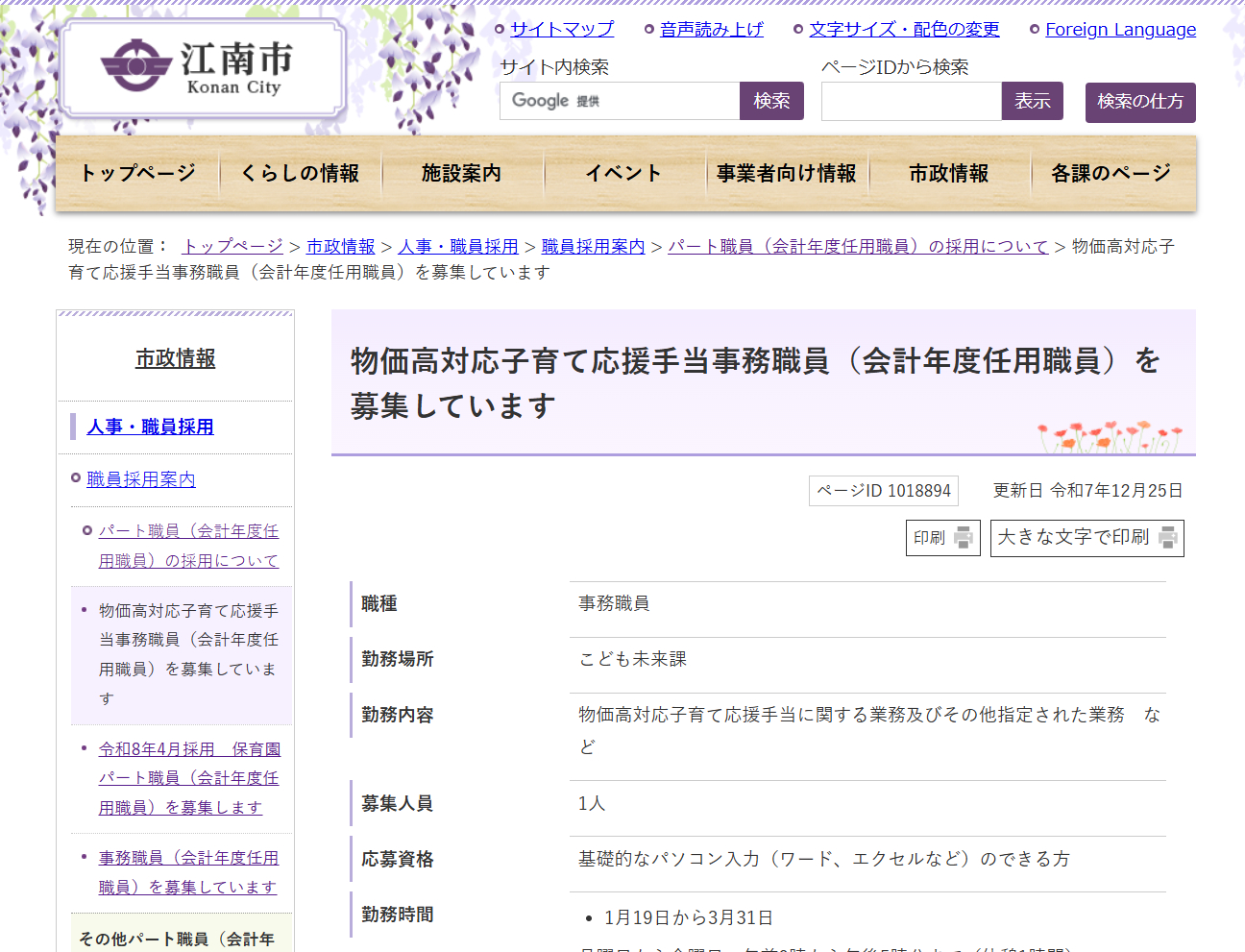Select the トップページ navigation tab

coord(137,173)
